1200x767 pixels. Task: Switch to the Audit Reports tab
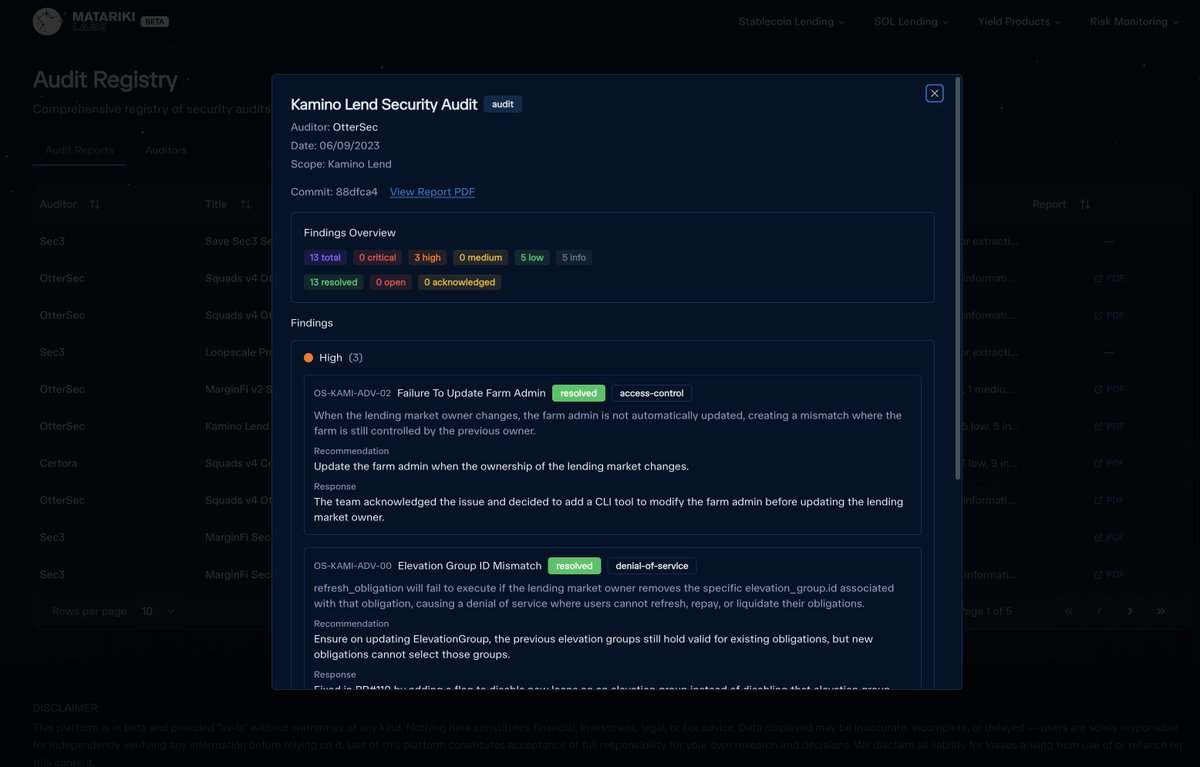point(79,150)
